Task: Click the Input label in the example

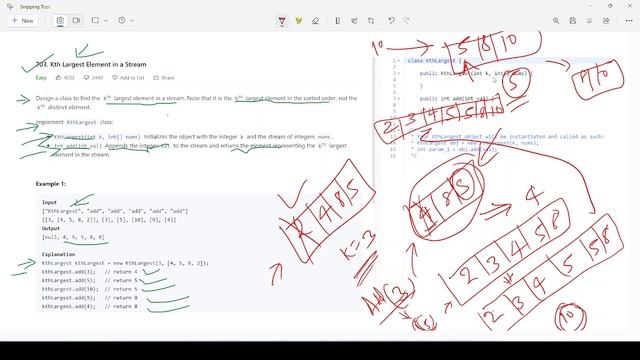Action: 49,202
